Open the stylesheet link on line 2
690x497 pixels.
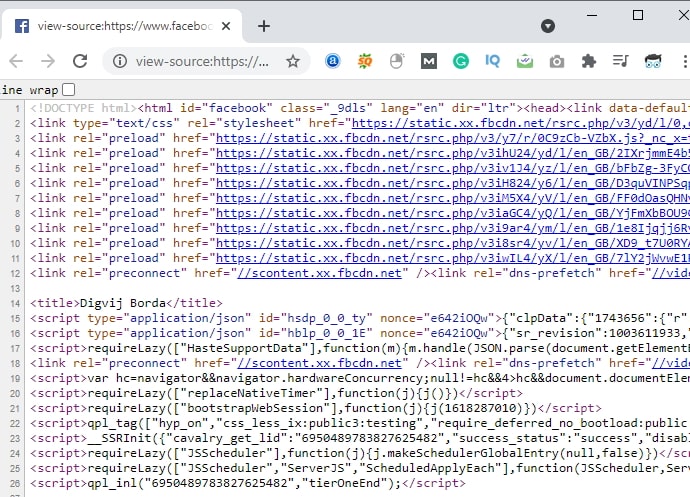click(521, 123)
